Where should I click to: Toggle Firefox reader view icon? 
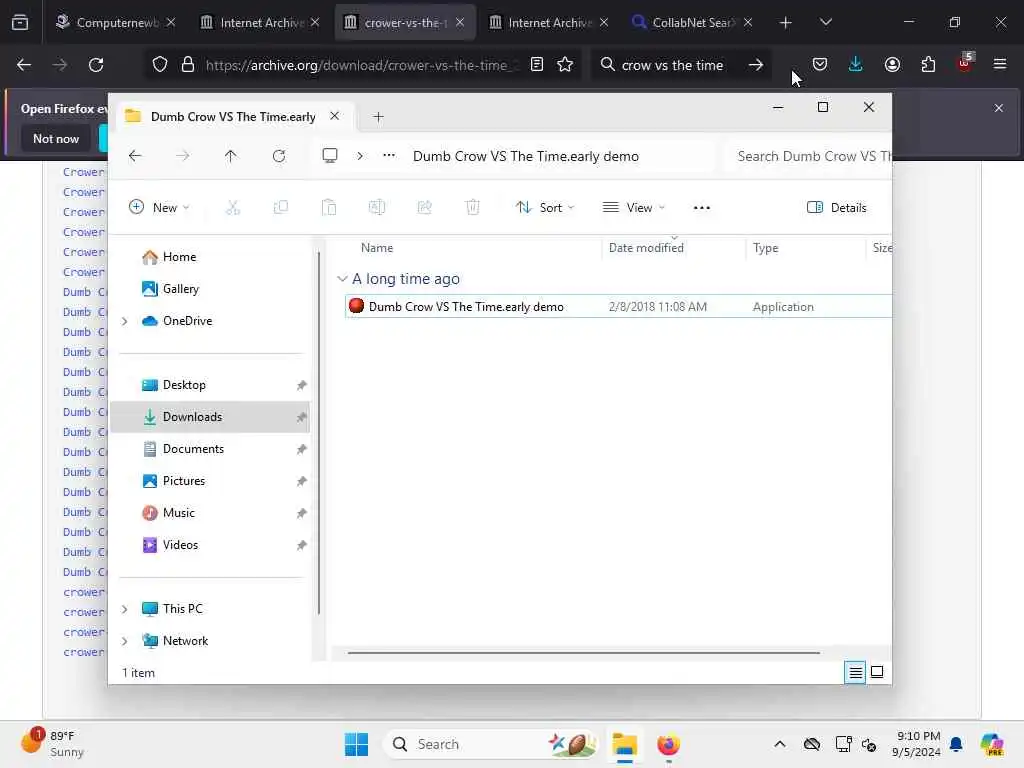tap(537, 64)
